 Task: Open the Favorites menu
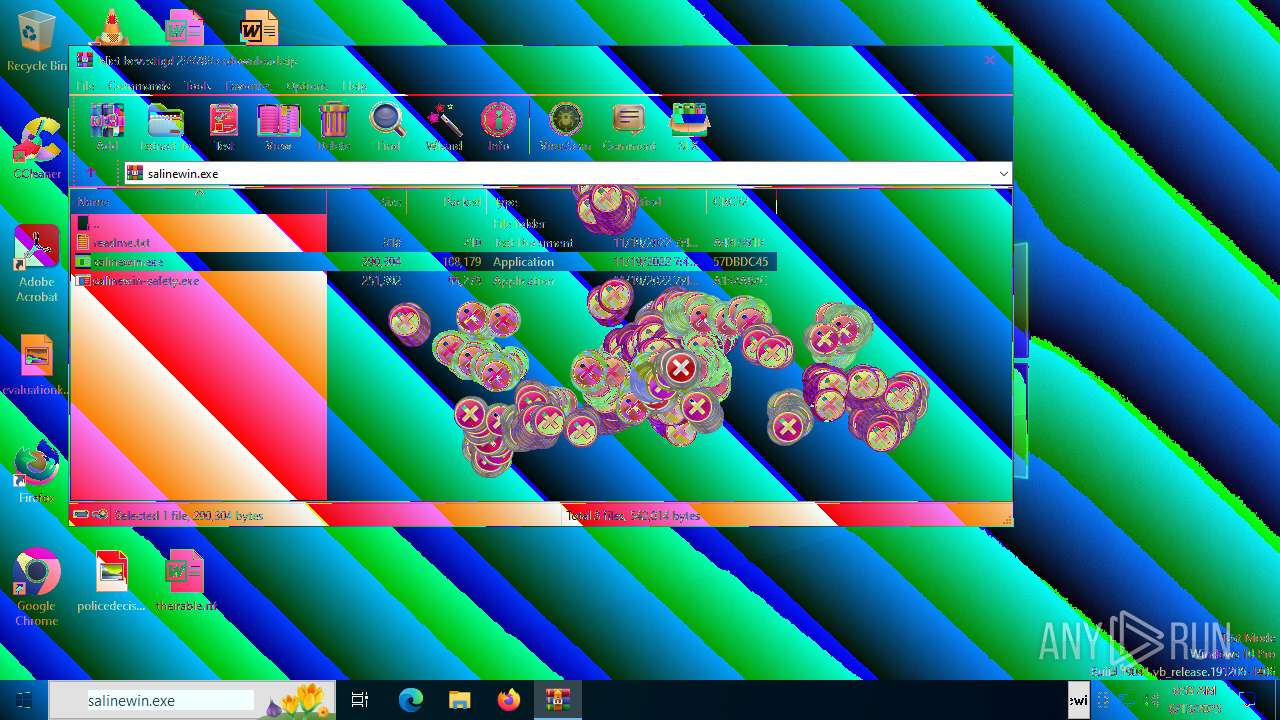click(248, 86)
